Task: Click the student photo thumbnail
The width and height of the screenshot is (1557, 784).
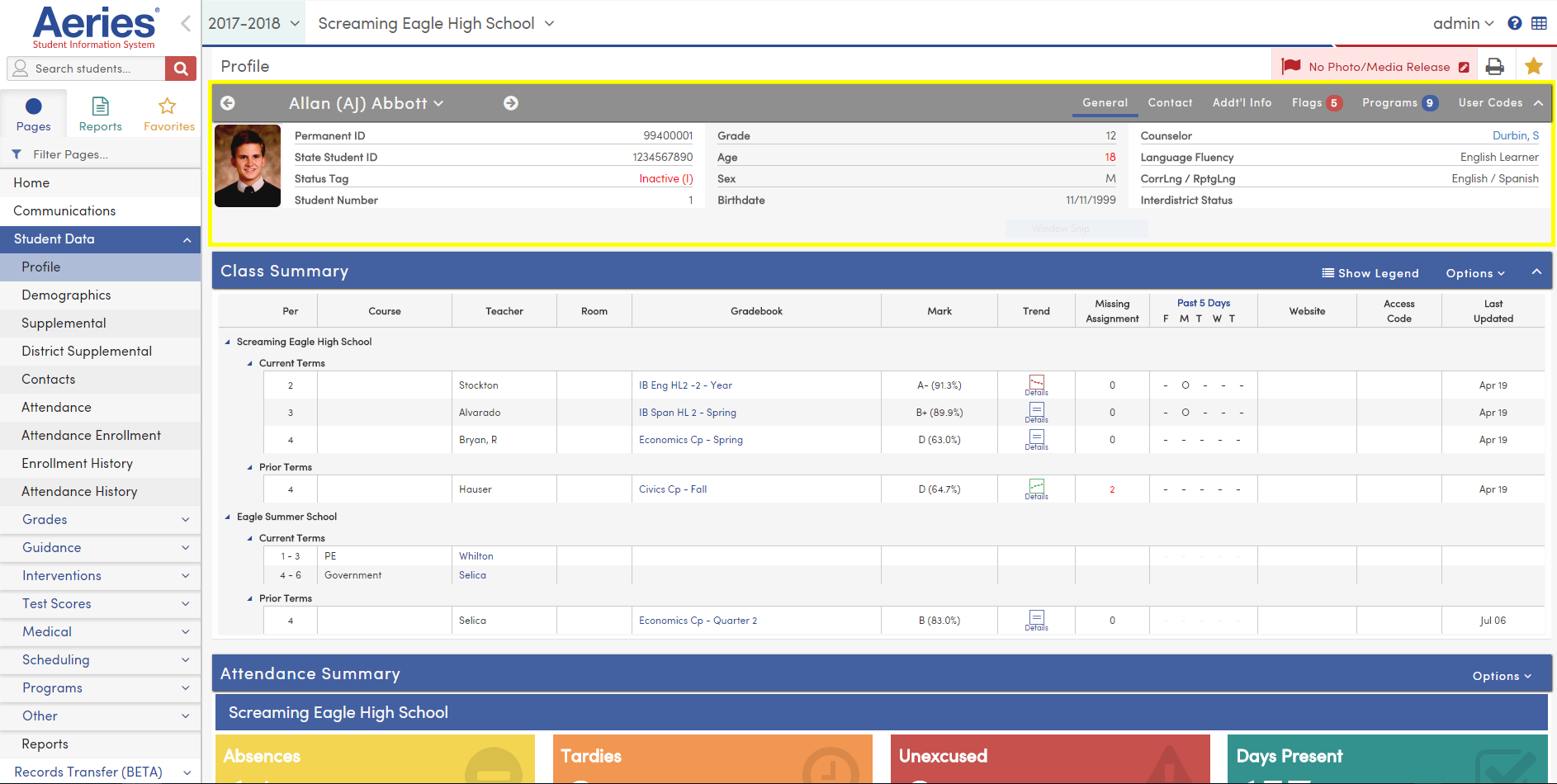Action: tap(248, 165)
